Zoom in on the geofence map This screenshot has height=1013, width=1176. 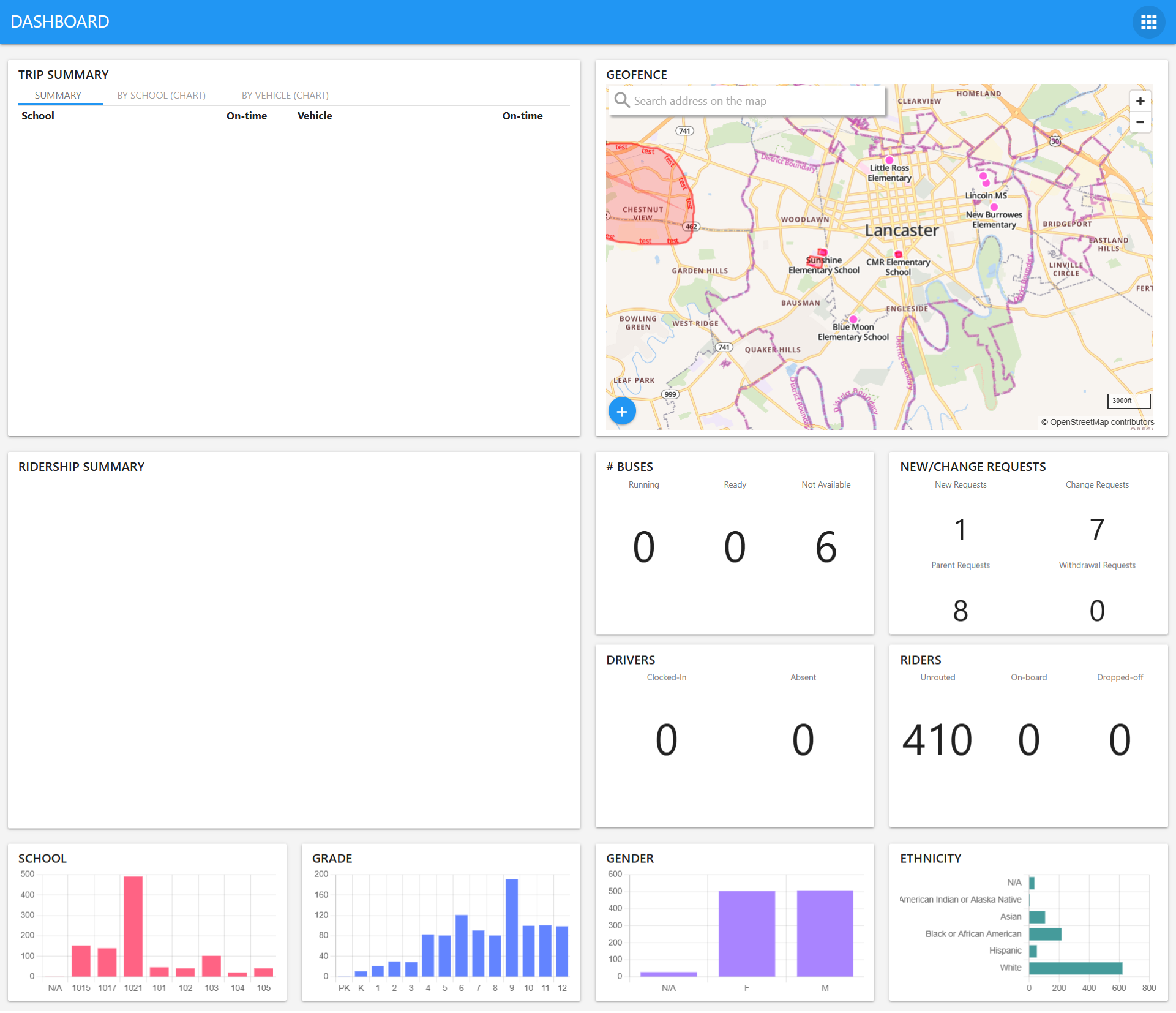(x=1140, y=101)
